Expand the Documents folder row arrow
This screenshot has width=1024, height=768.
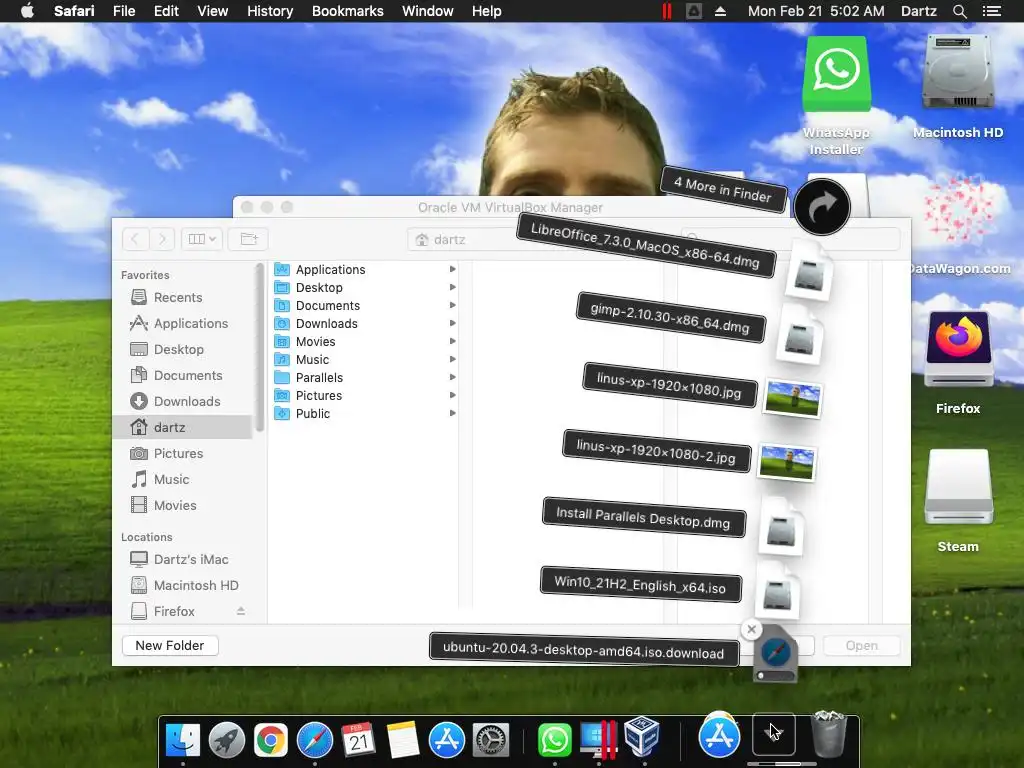pos(453,305)
